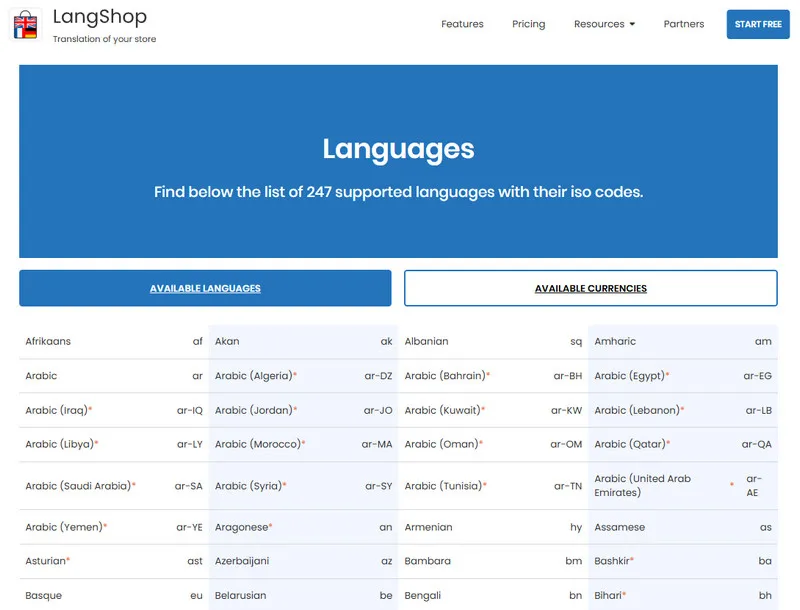Click the Assamese language entry
Viewport: 800px width, 610px height.
point(683,527)
